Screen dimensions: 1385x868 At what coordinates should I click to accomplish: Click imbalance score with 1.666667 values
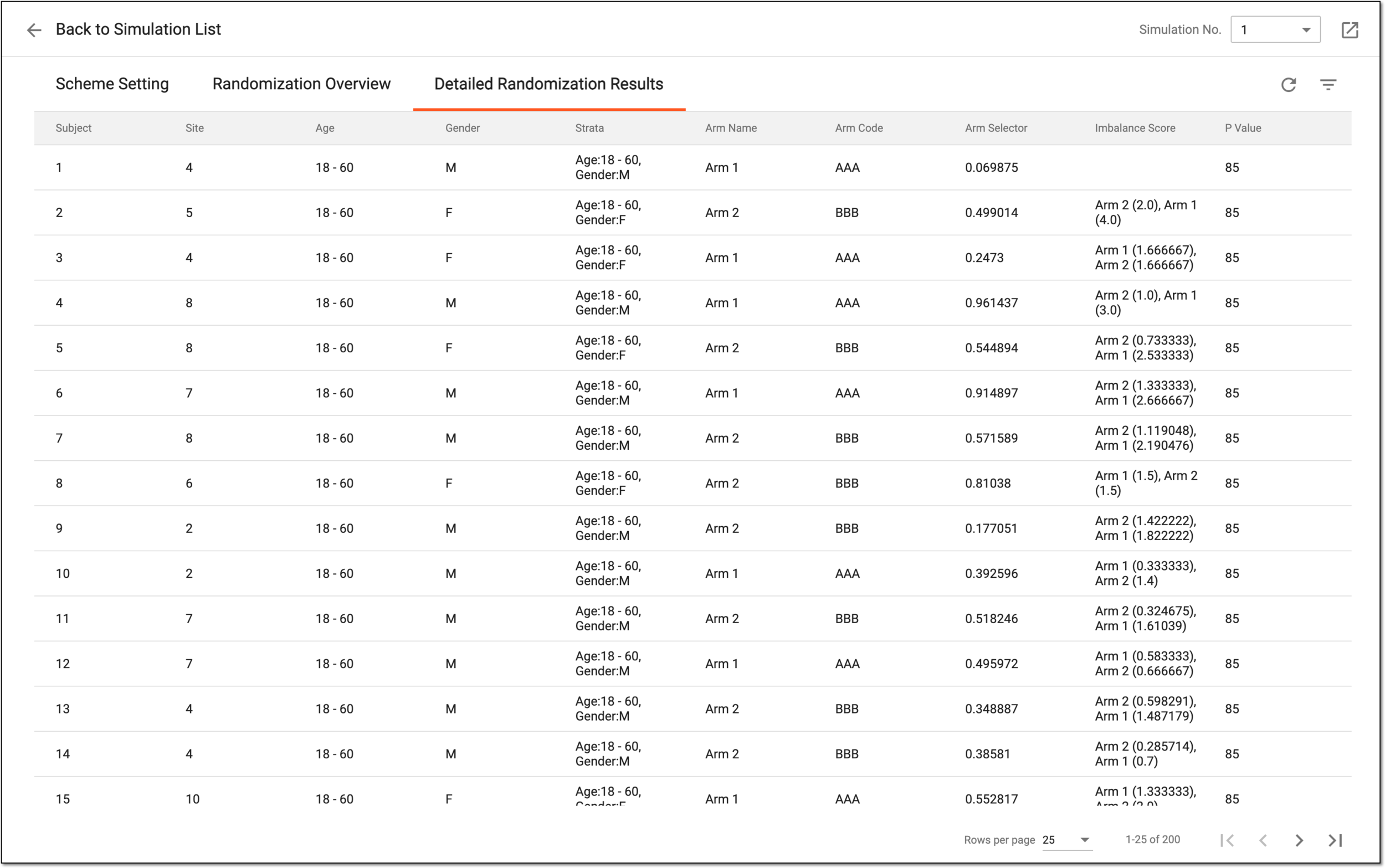point(1145,258)
